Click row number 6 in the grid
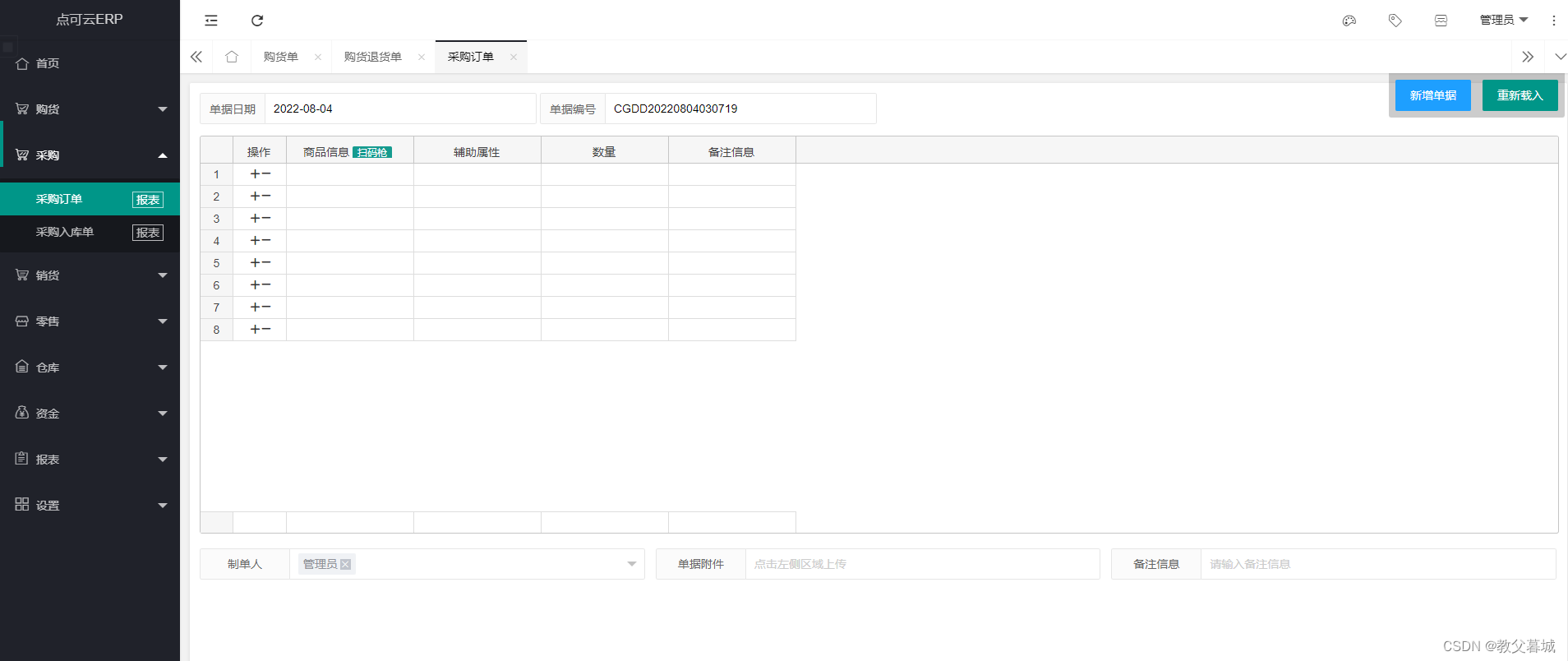 217,285
